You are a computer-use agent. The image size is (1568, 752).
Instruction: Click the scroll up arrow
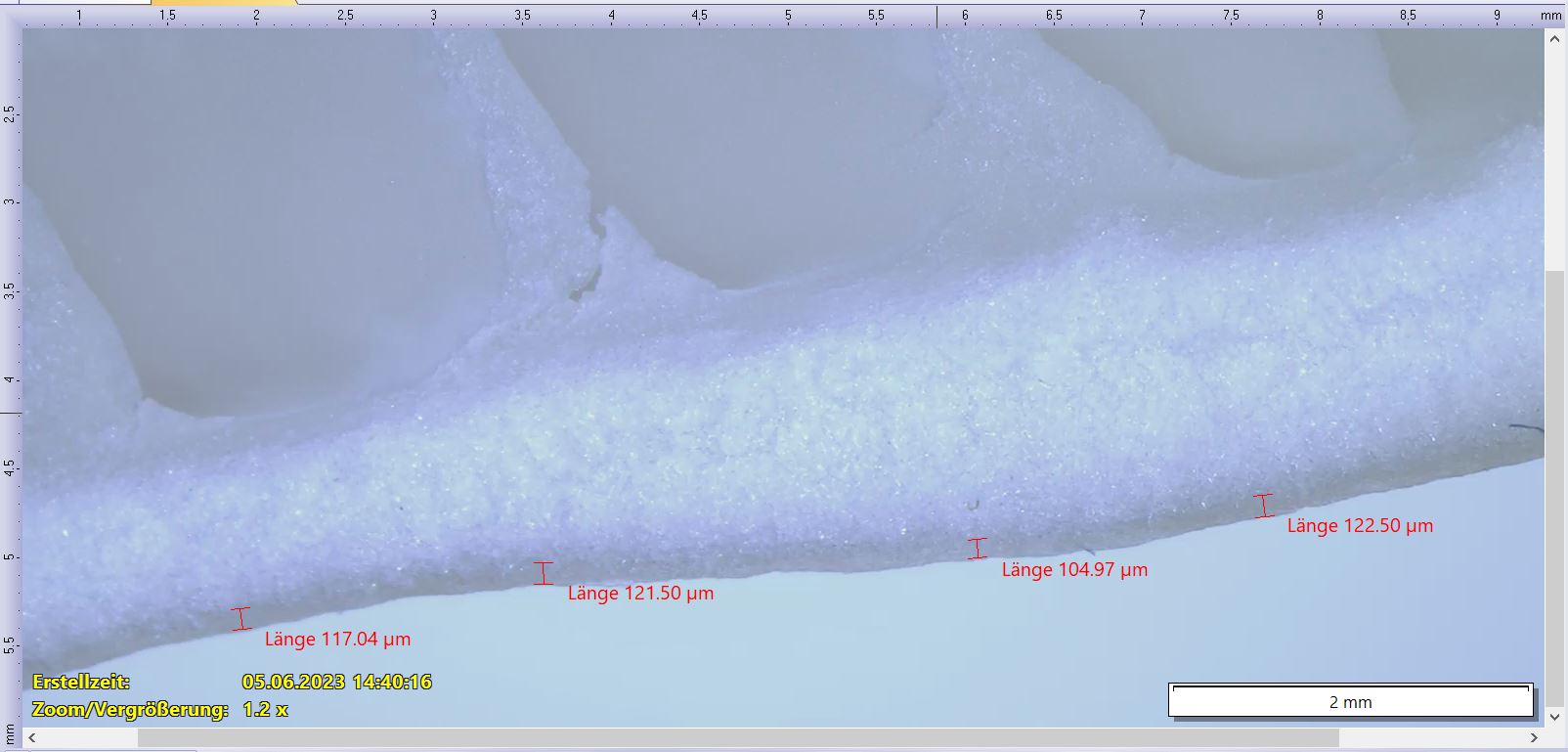click(1554, 39)
